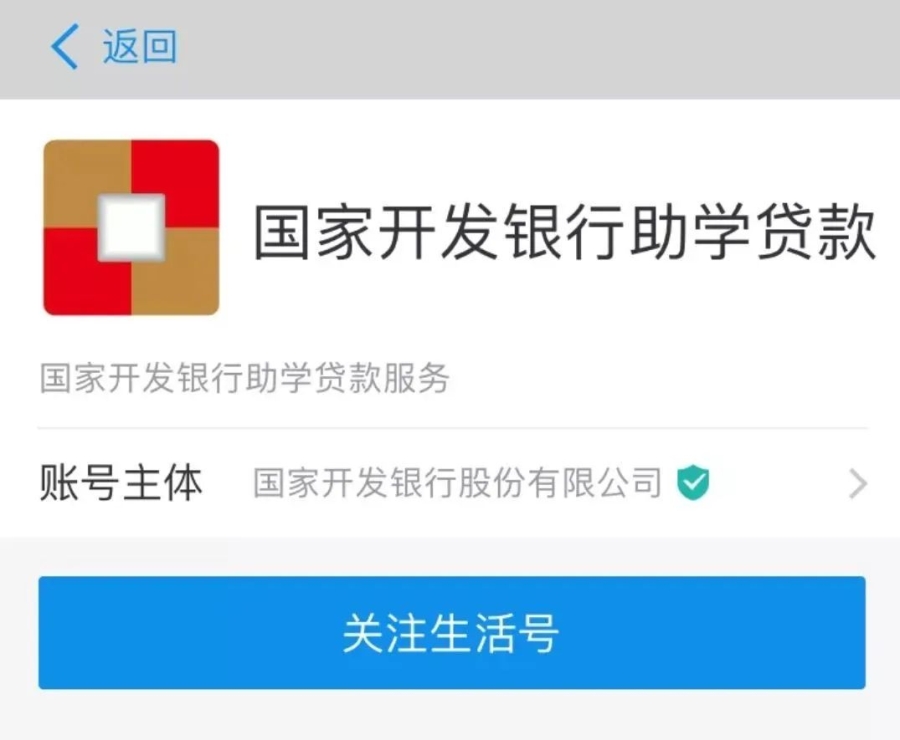Click the 返回 back text
Image resolution: width=900 pixels, height=740 pixels.
tap(139, 47)
